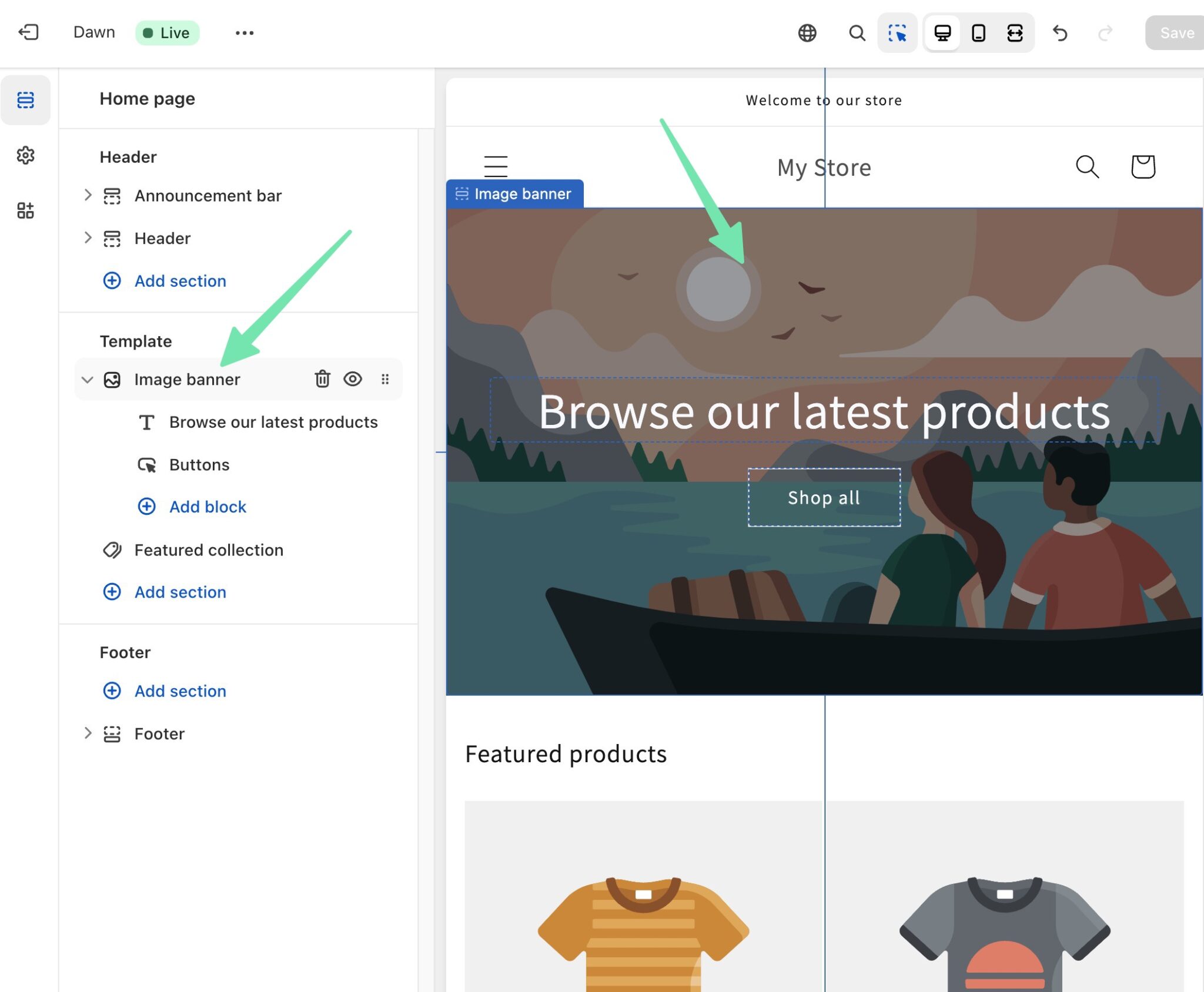Expand the Header section
The height and width of the screenshot is (992, 1204).
(88, 238)
